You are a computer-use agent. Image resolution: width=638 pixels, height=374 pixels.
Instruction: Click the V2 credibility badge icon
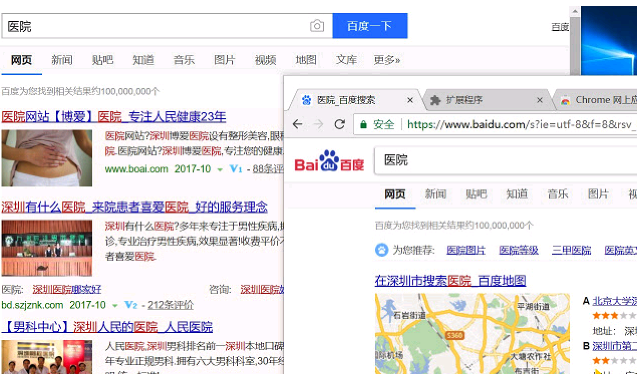click(131, 305)
